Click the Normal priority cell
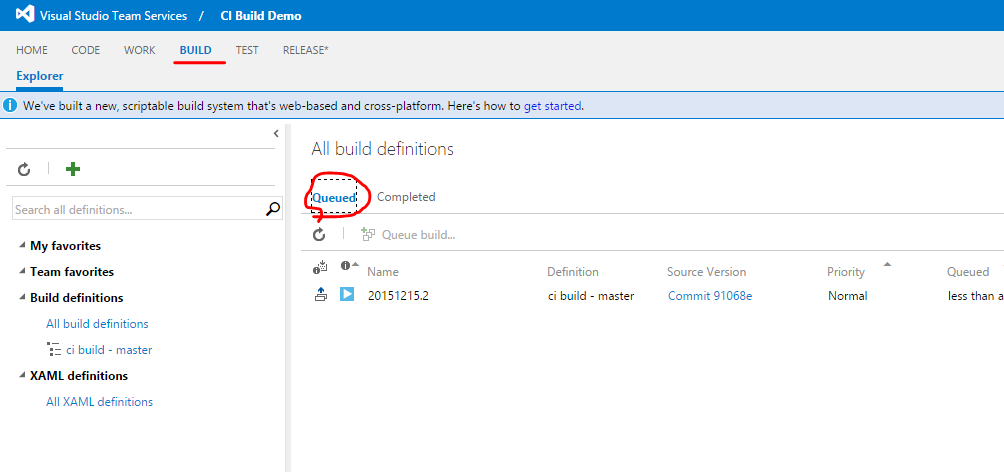This screenshot has width=1004, height=472. pos(848,296)
